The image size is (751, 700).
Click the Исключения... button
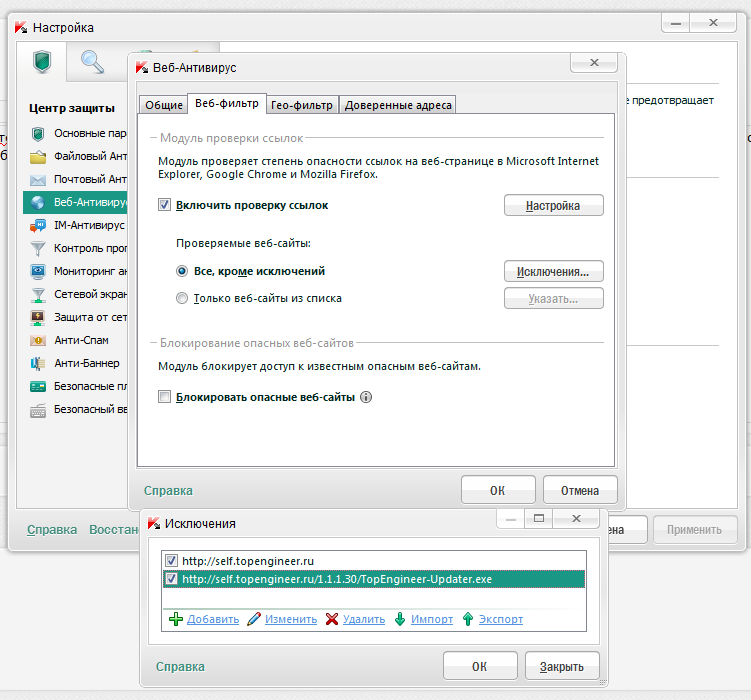(553, 271)
